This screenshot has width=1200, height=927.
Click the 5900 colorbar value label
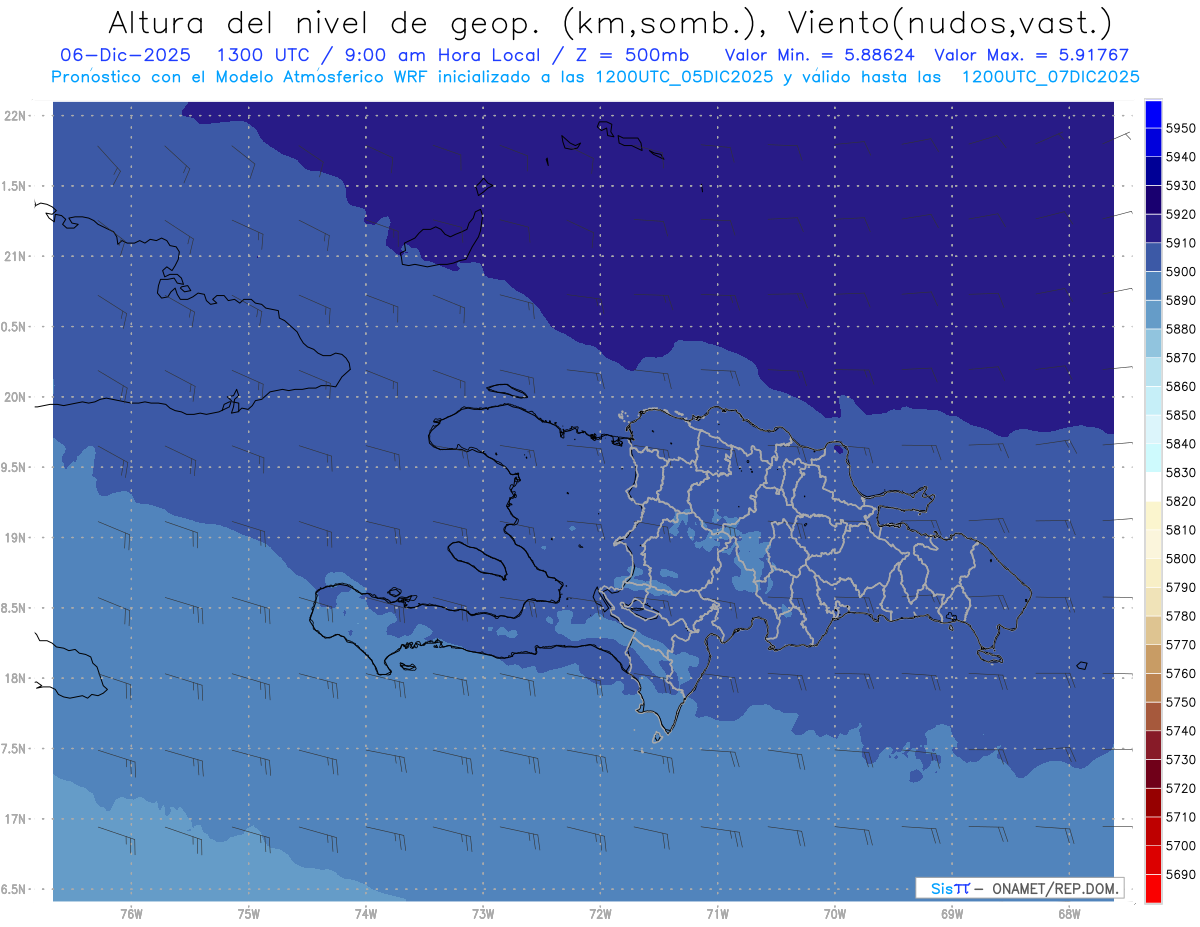click(x=1180, y=272)
